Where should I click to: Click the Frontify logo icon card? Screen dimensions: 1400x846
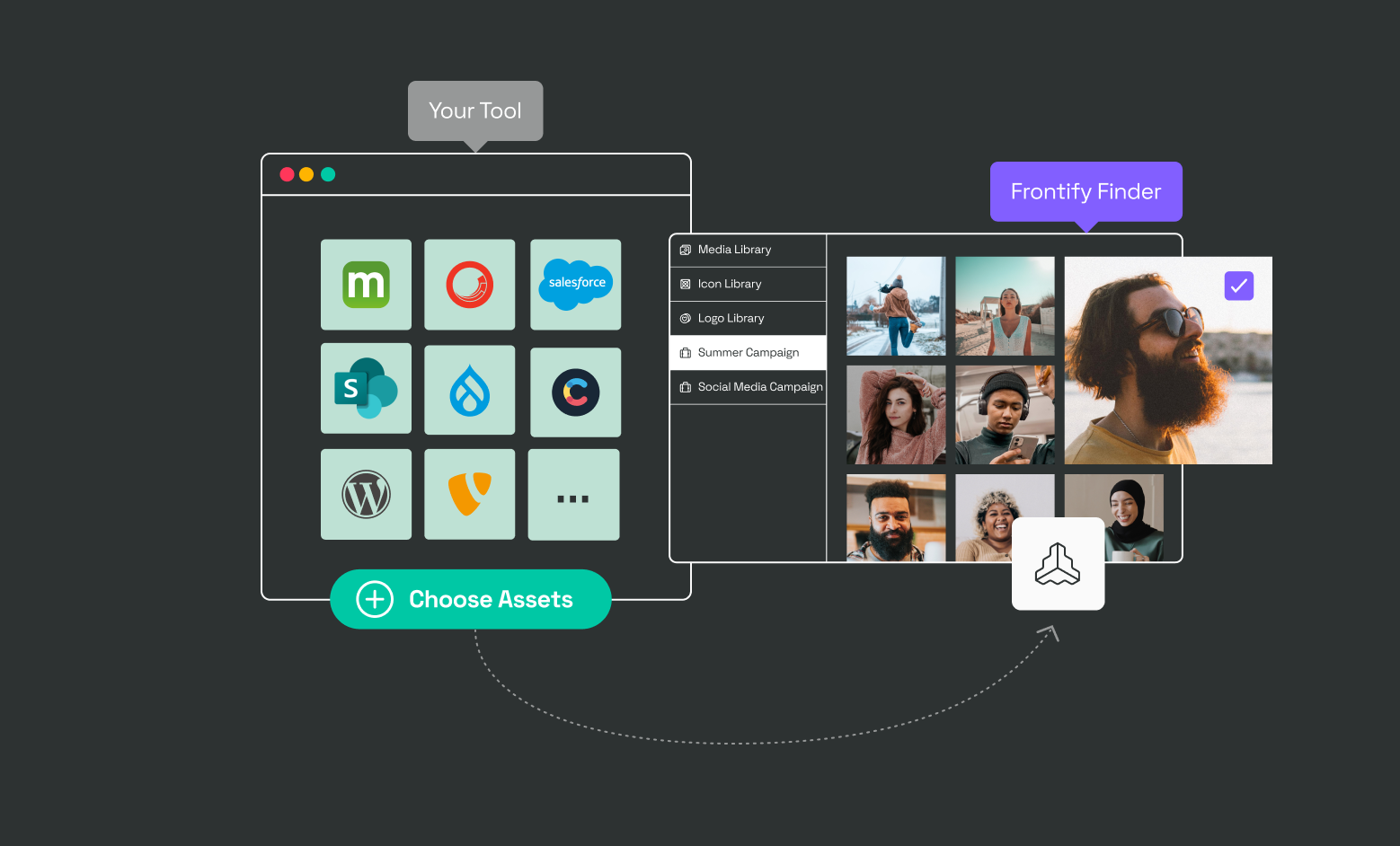pyautogui.click(x=1058, y=564)
